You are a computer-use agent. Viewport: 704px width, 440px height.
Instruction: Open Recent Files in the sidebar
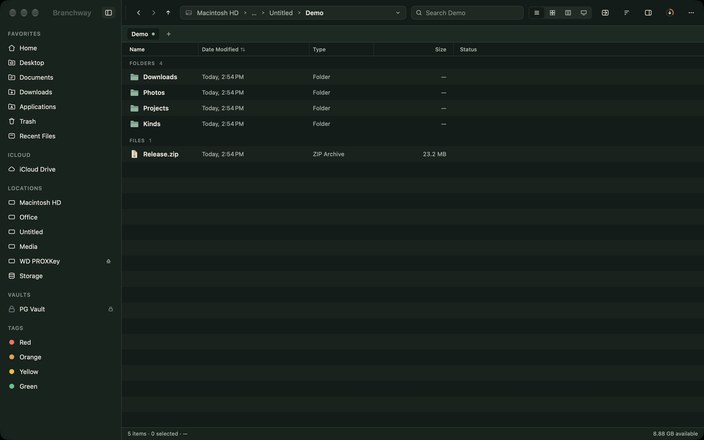pos(61,136)
